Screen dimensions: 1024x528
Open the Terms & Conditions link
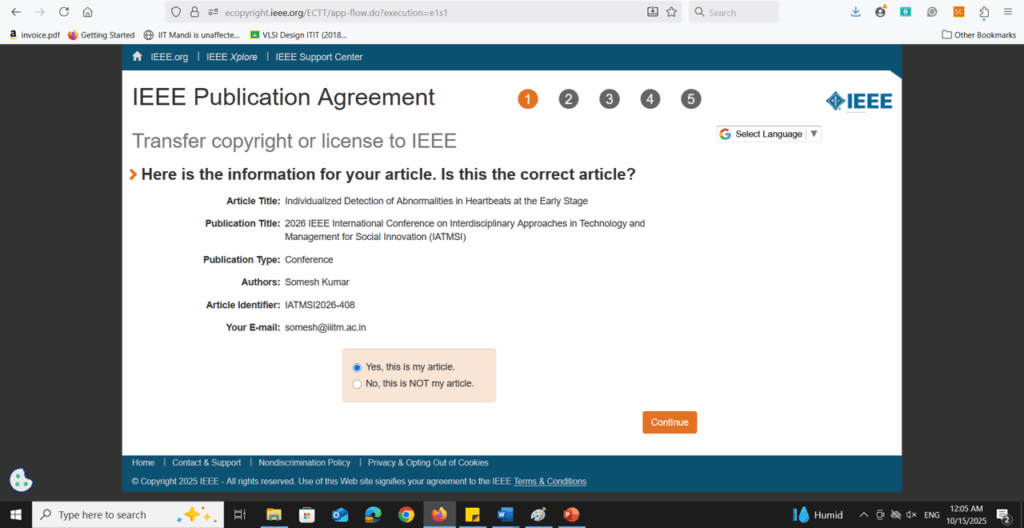pyautogui.click(x=550, y=482)
